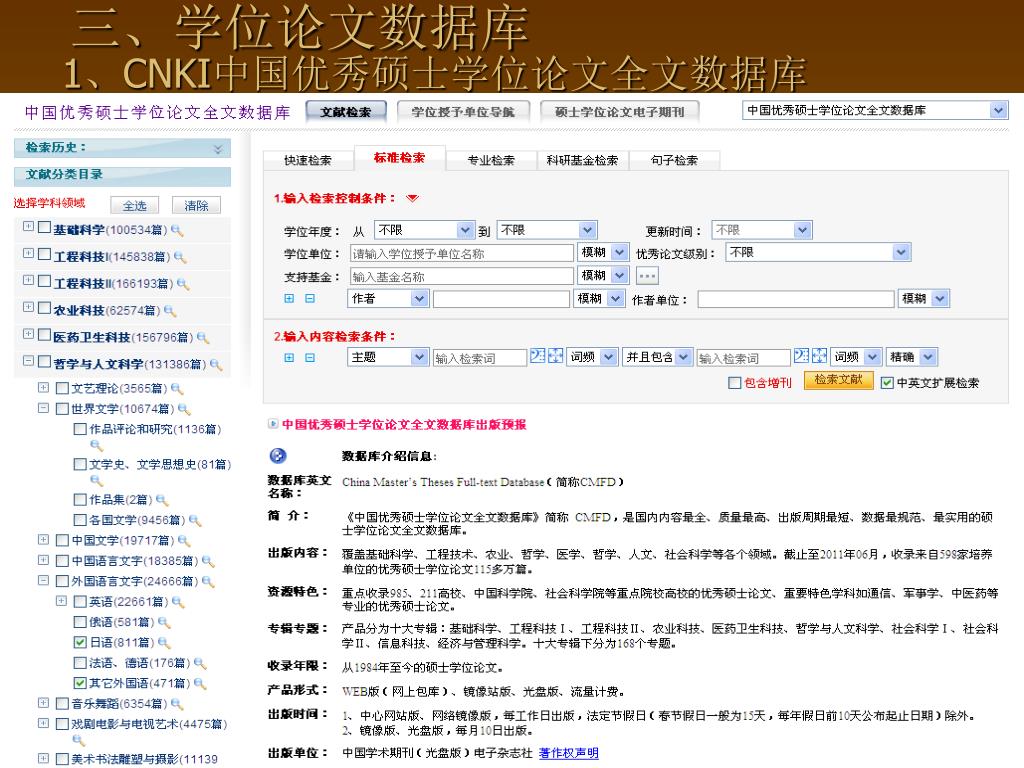Add row with plus icon beside 作者 field
Viewport: 1024px width, 768px height.
pyautogui.click(x=289, y=298)
